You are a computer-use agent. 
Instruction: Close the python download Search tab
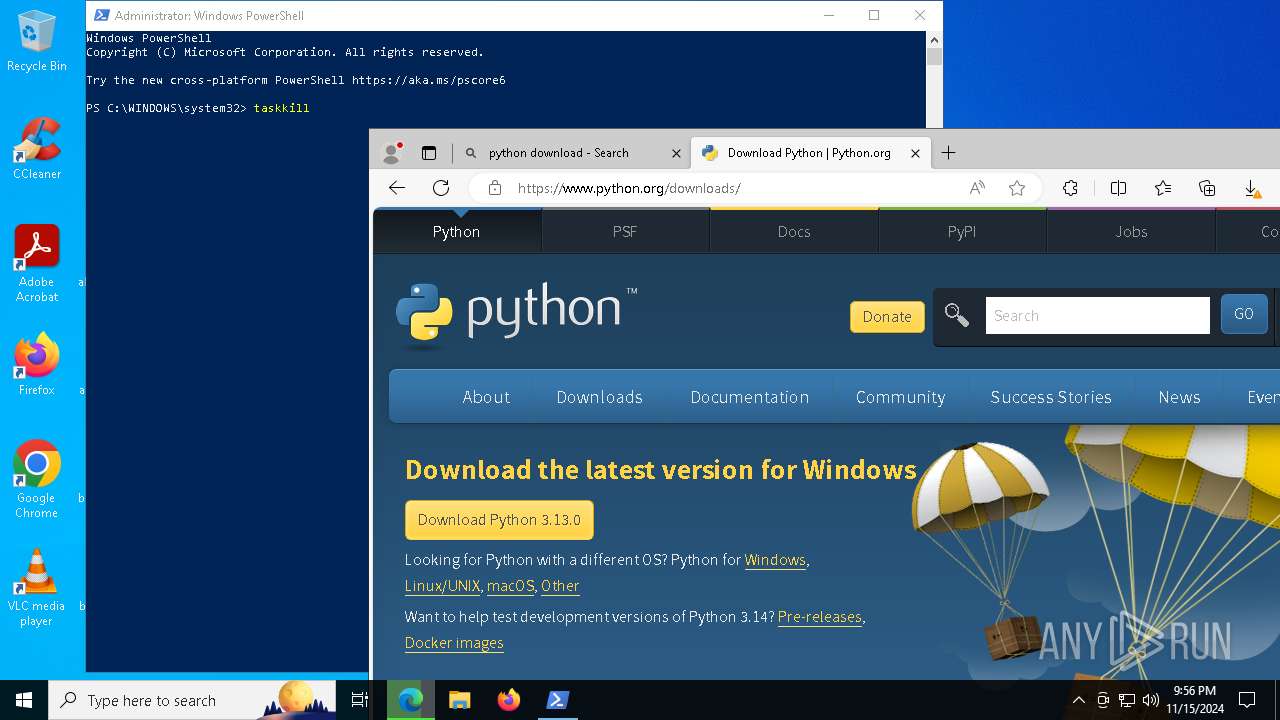(676, 153)
